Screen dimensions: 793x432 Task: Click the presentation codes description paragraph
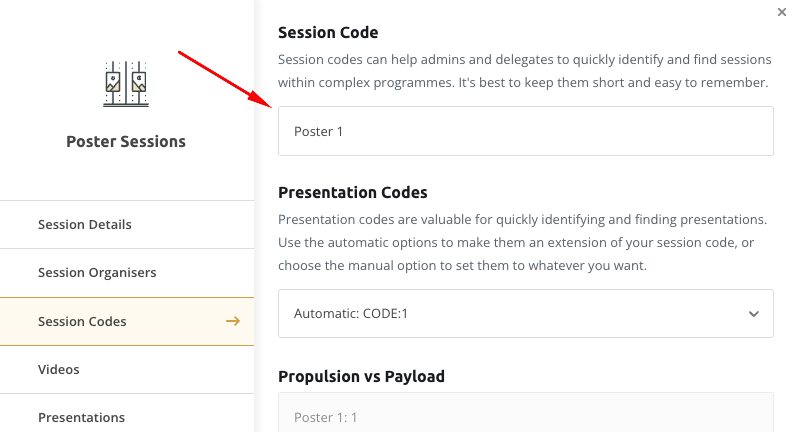click(x=522, y=242)
